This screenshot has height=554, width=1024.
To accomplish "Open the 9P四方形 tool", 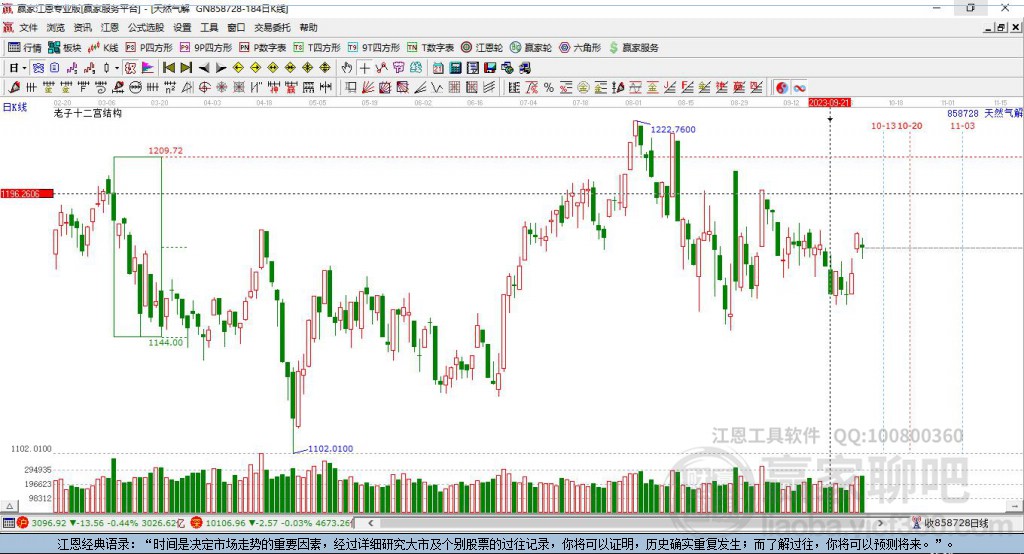I will tap(206, 48).
